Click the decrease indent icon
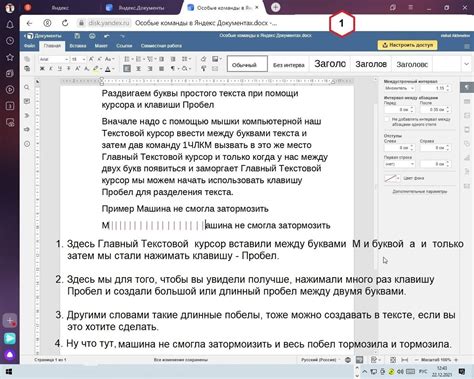Screen dimensions: 474x379 (x=162, y=59)
